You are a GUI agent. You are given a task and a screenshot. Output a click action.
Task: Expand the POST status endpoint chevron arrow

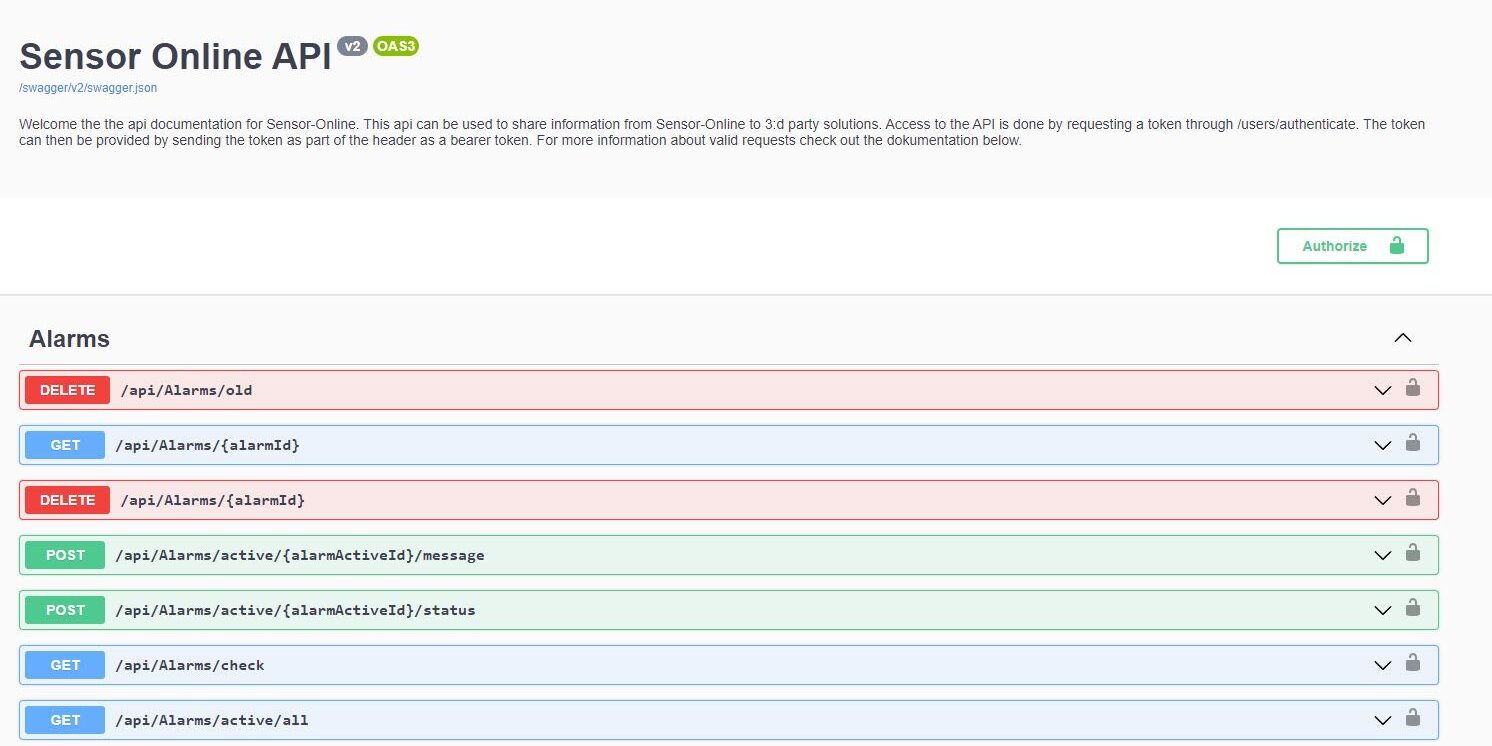pyautogui.click(x=1382, y=610)
